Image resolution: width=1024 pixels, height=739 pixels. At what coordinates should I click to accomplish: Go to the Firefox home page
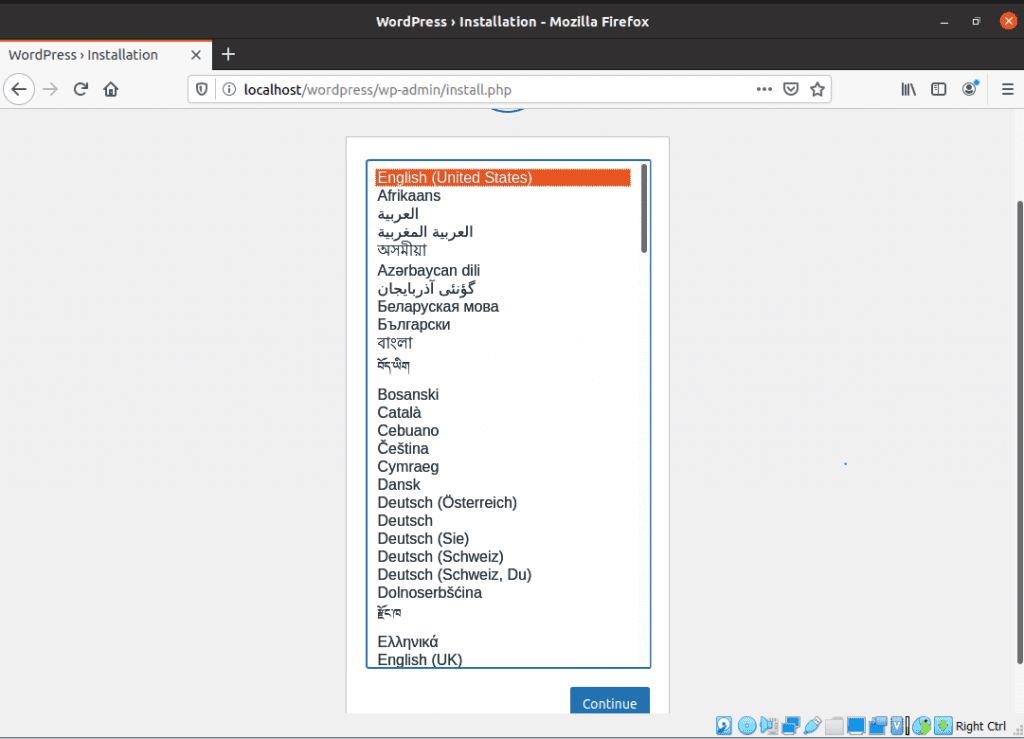111,89
